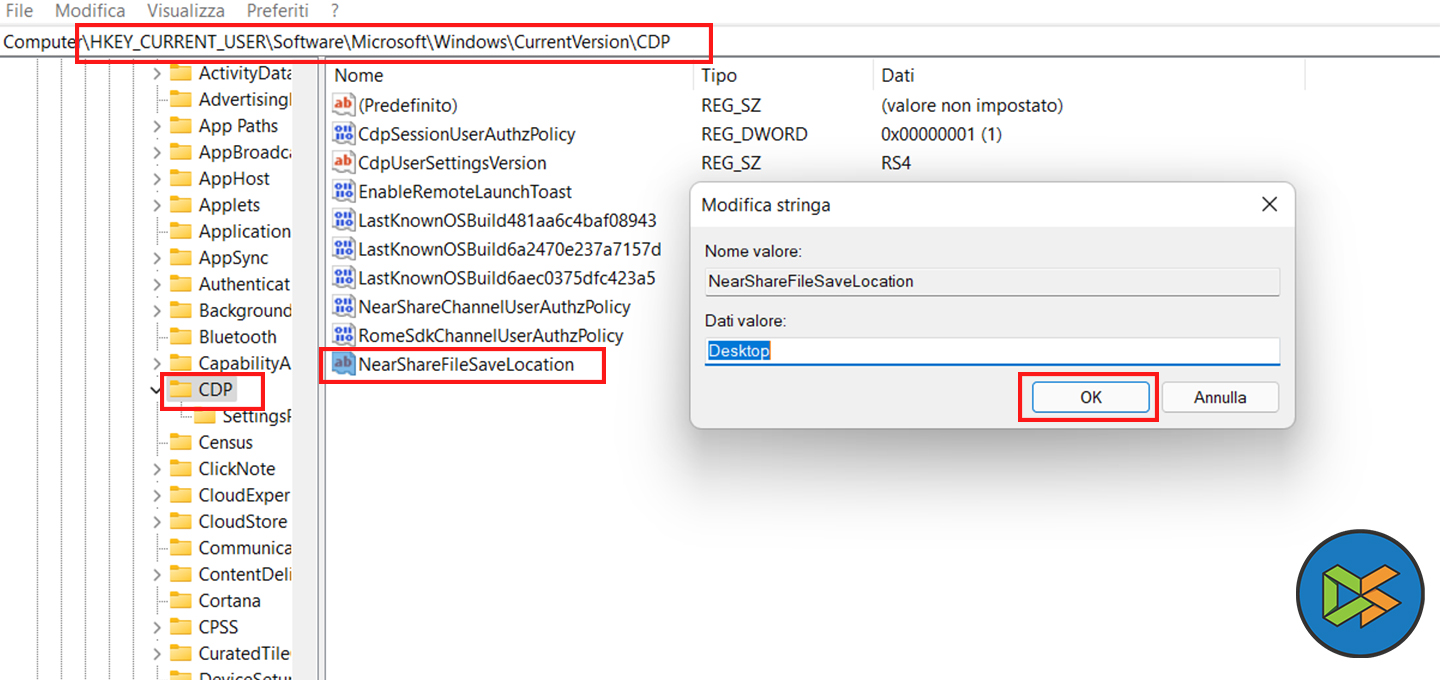Screen dimensions: 1440x680
Task: Select the CuratedTile key in tree
Action: [x=244, y=654]
